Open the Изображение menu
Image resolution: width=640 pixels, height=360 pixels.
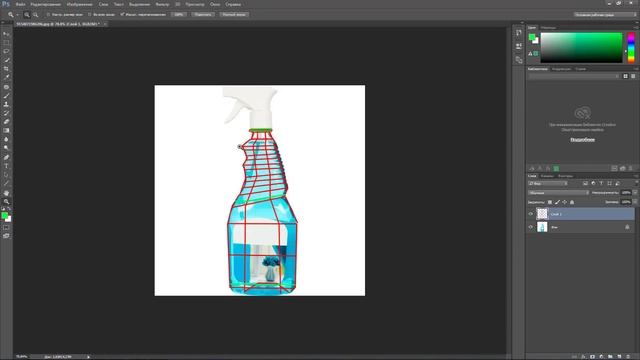point(80,4)
